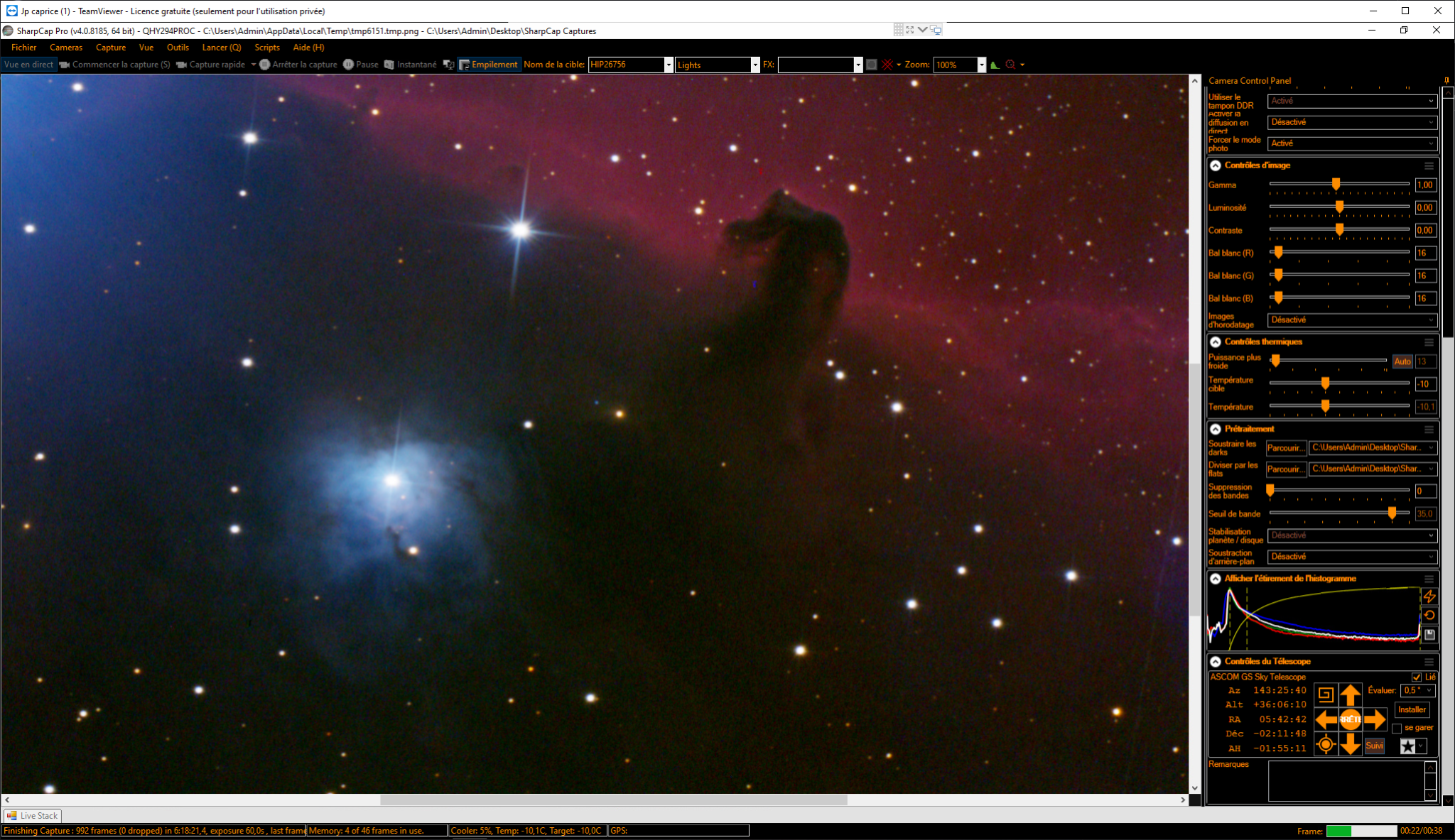Open the Évaluer rate dropdown
Screen dimensions: 1455x840
point(1418,690)
